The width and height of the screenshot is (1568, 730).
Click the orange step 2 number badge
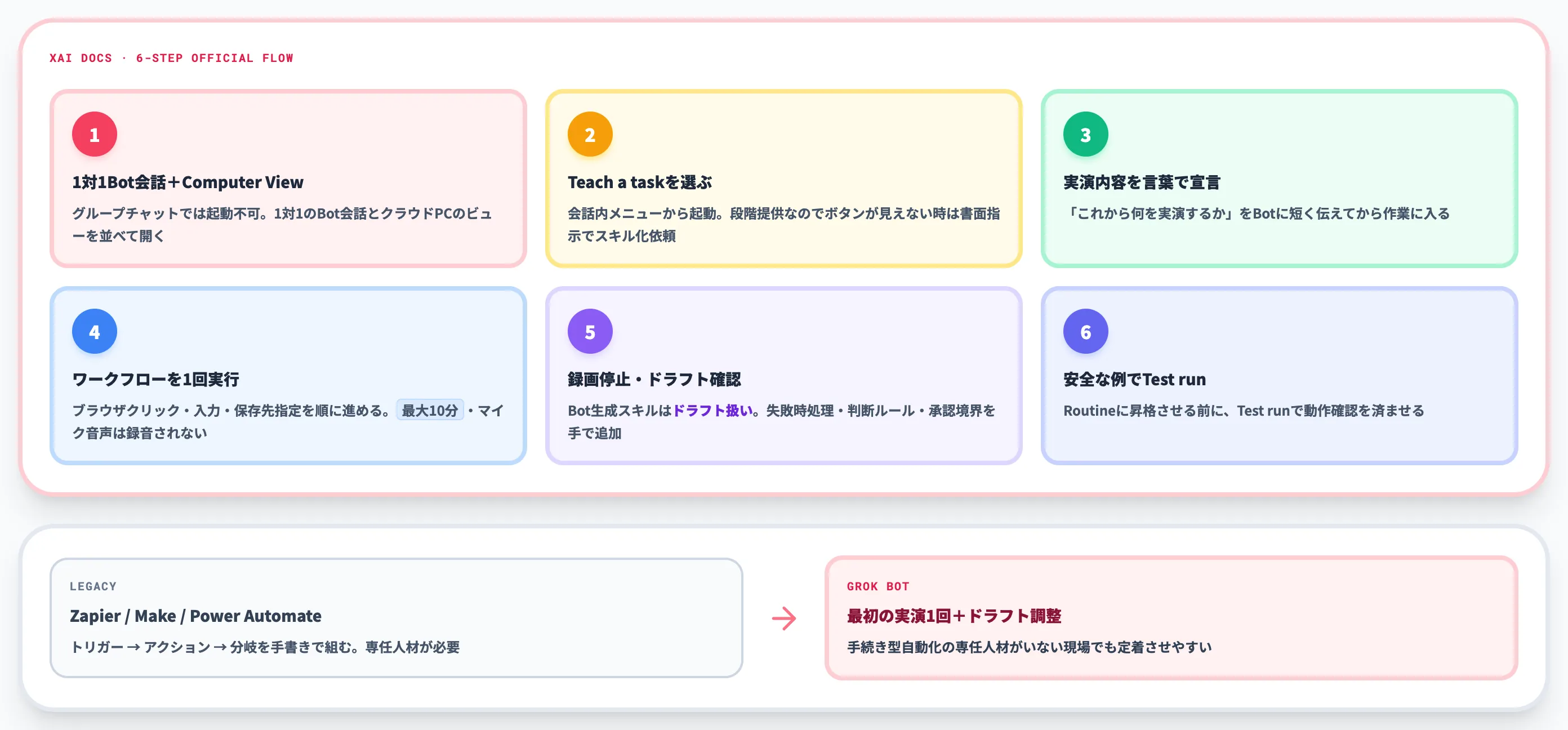click(x=590, y=134)
